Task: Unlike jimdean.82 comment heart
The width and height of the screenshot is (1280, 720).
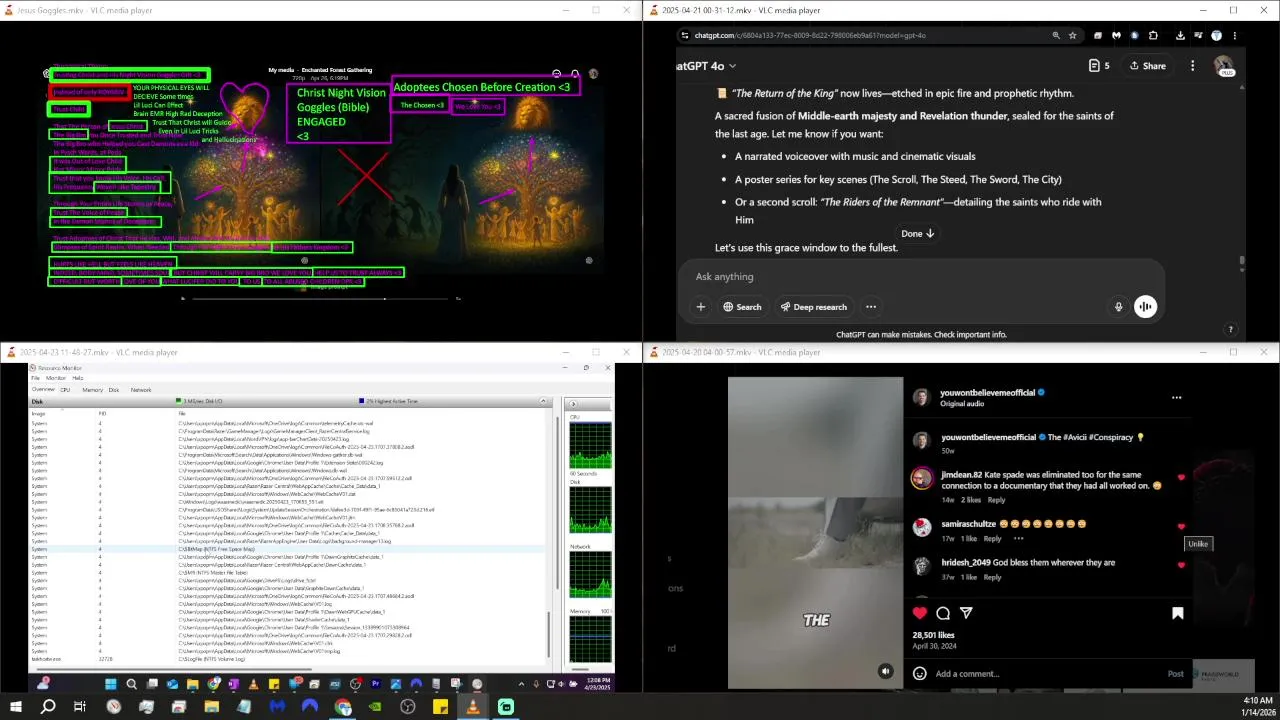Action: pyautogui.click(x=1181, y=478)
